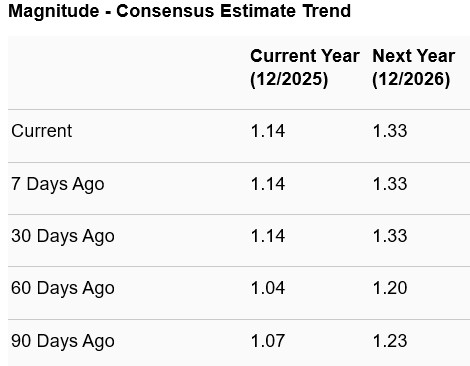
Task: Select 7 Days Ago 1.14 value
Action: tap(268, 184)
